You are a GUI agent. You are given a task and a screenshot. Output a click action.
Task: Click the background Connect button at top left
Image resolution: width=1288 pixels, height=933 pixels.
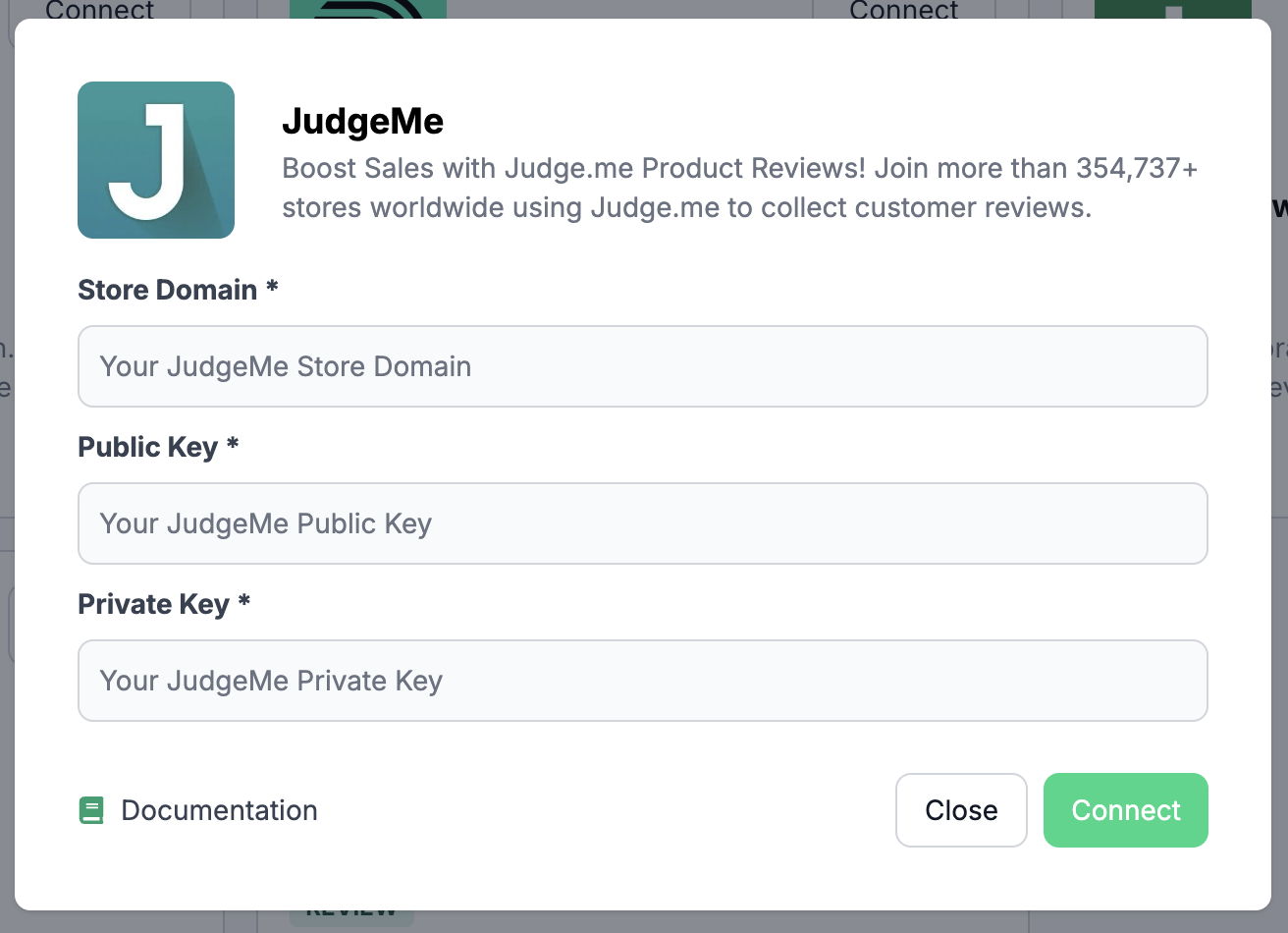click(99, 10)
